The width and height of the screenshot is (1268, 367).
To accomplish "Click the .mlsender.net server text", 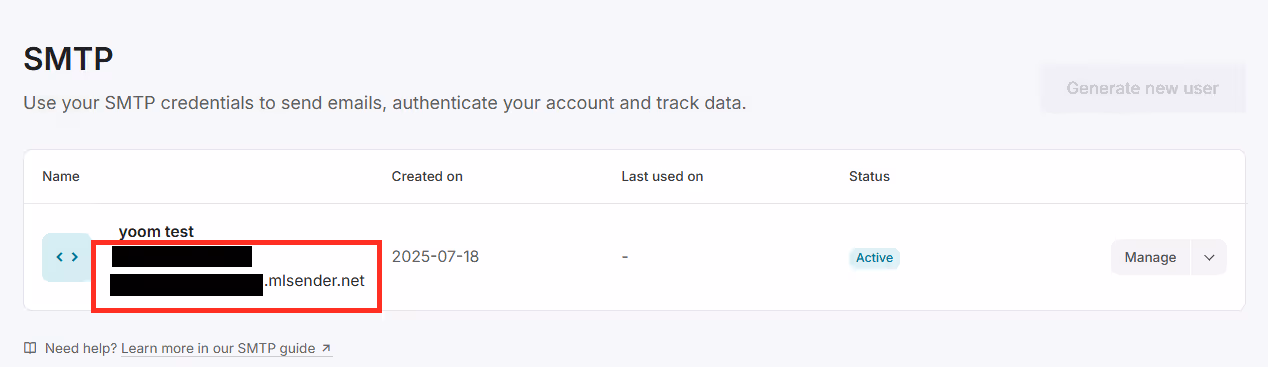I will 314,281.
